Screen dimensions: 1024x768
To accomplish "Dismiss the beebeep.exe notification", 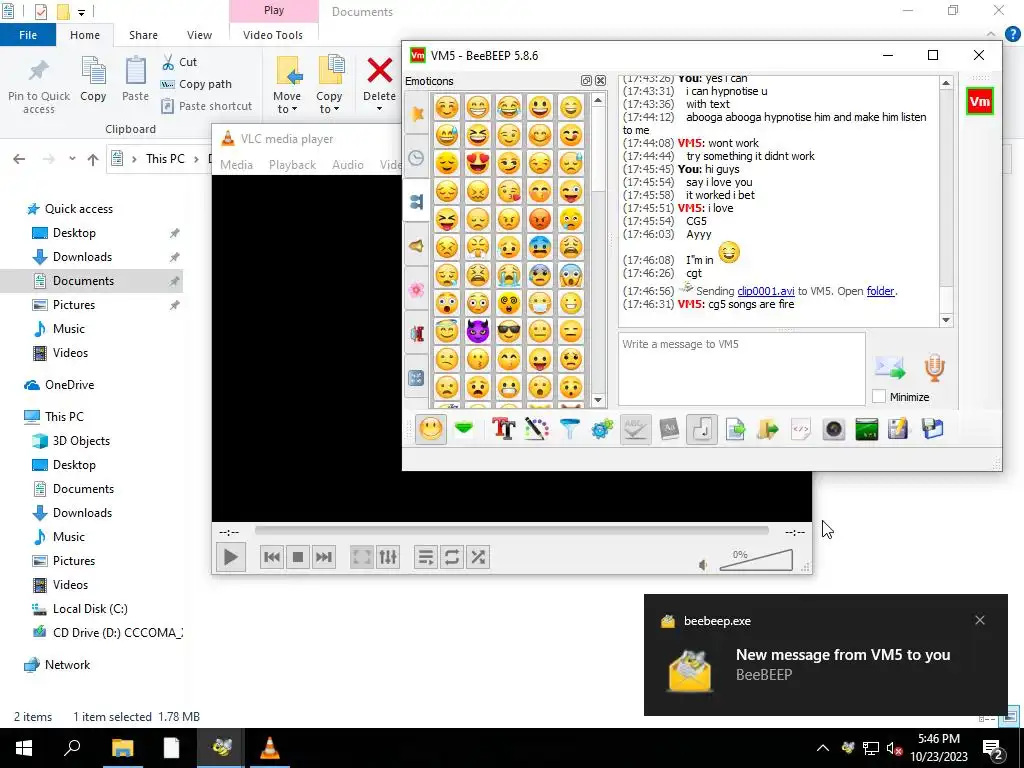I will 980,620.
